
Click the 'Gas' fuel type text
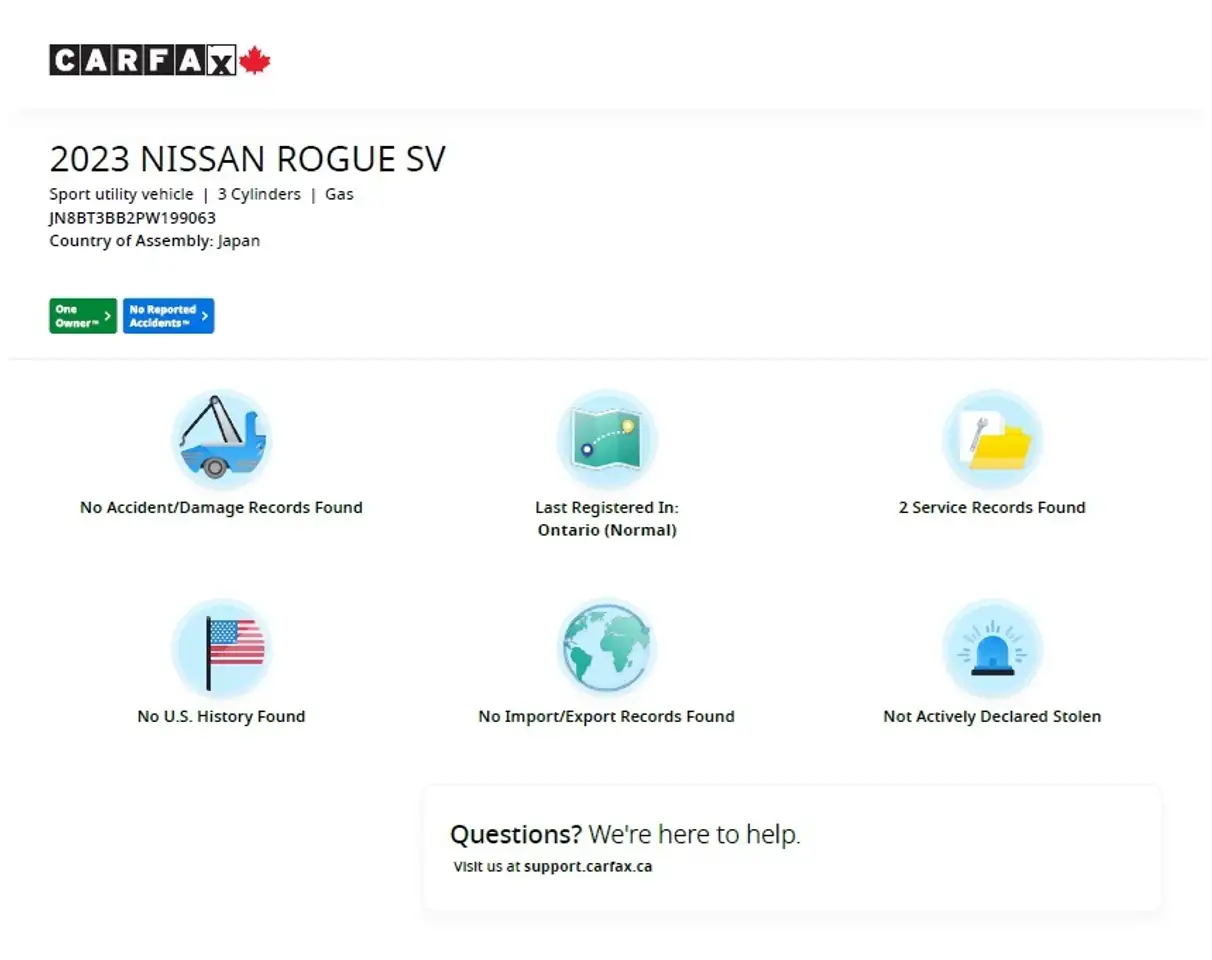coord(339,195)
